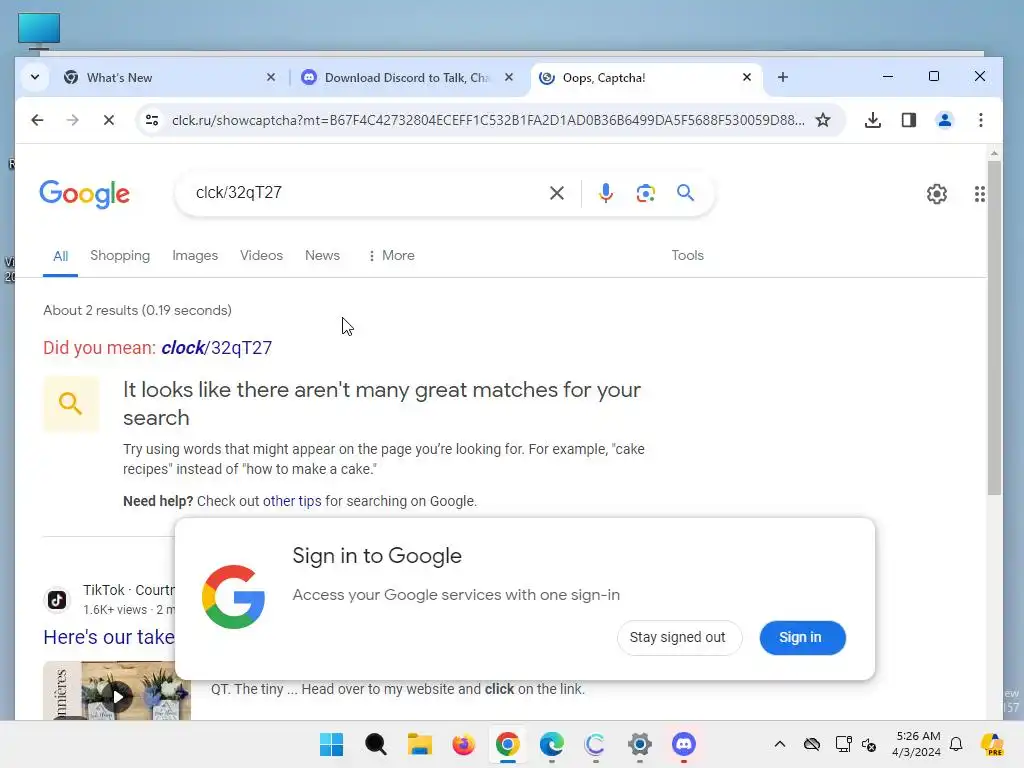1024x768 pixels.
Task: View site information icon in address bar
Action: tap(152, 120)
